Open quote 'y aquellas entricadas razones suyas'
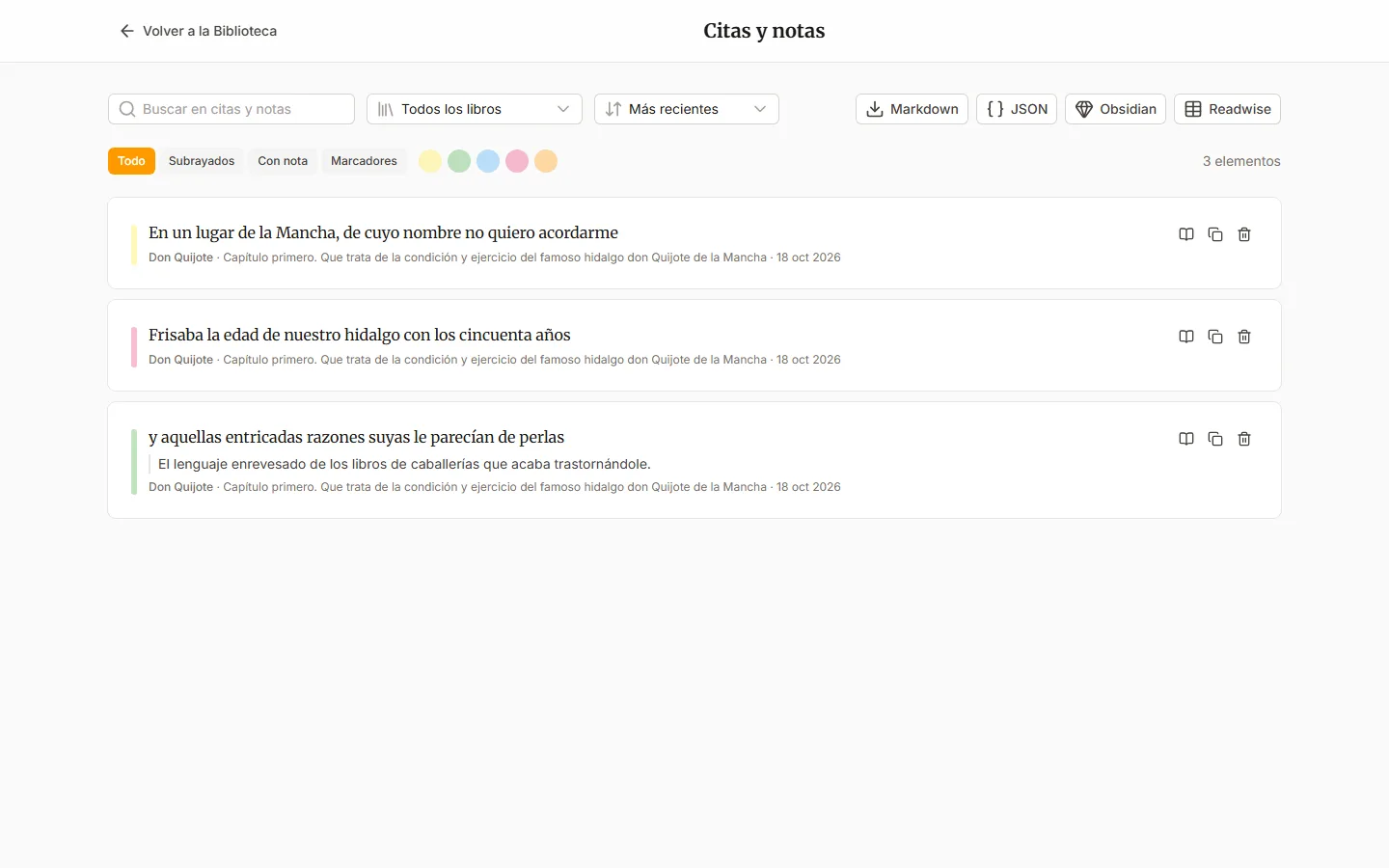 click(356, 437)
